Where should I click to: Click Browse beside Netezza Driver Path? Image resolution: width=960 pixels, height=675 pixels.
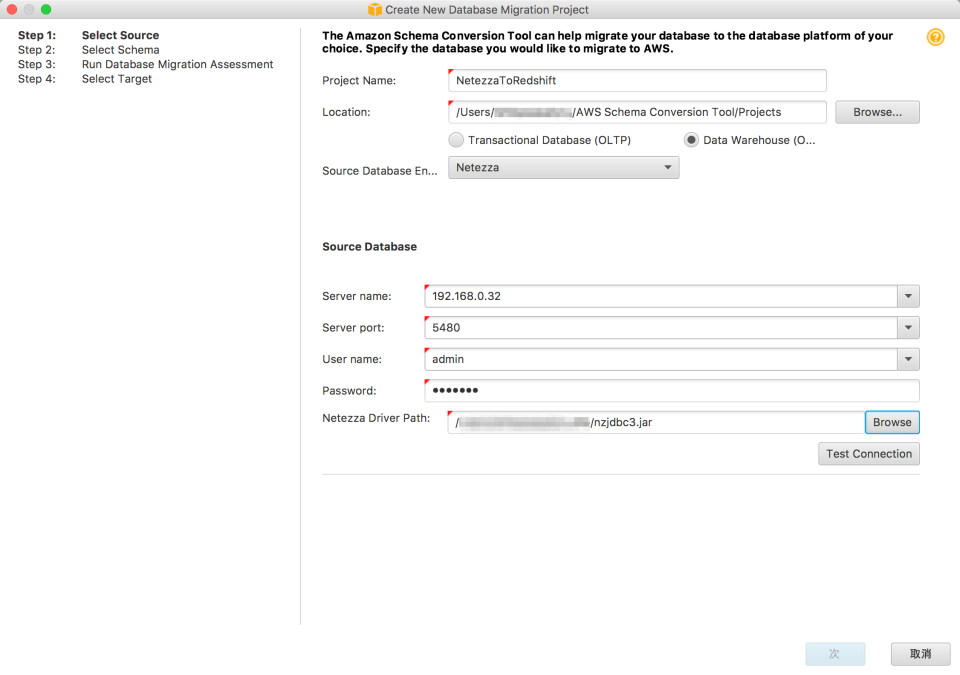[x=891, y=422]
